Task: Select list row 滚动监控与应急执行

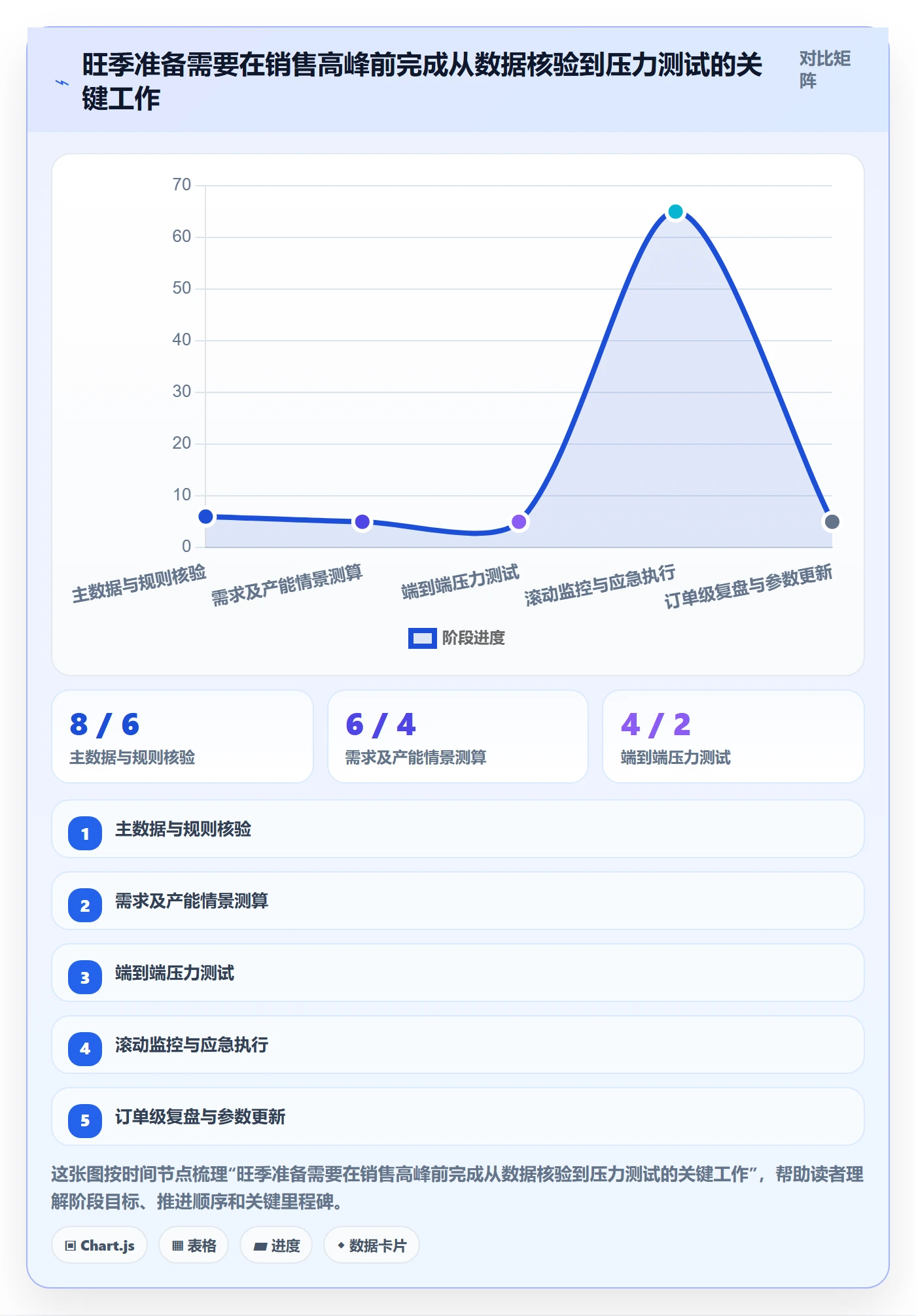Action: coord(458,1045)
